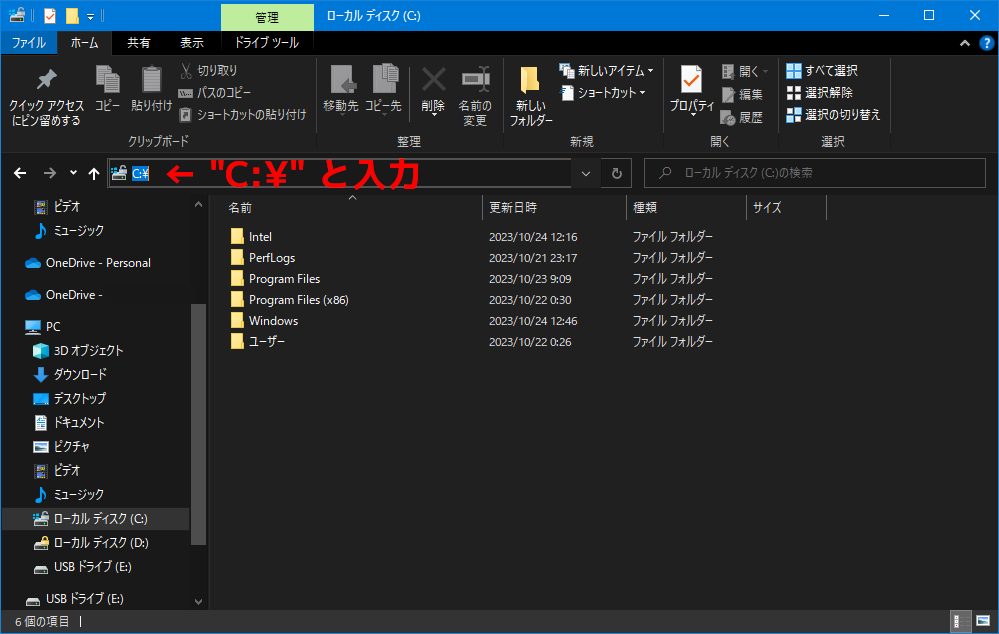This screenshot has height=634, width=999.
Task: Open the コピー先 (Copy to) menu
Action: [384, 90]
